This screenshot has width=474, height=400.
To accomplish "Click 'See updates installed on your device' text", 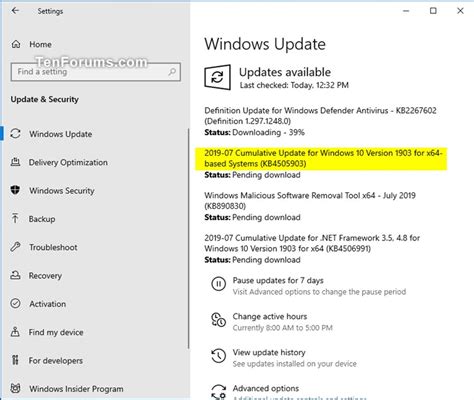I will (x=295, y=364).
